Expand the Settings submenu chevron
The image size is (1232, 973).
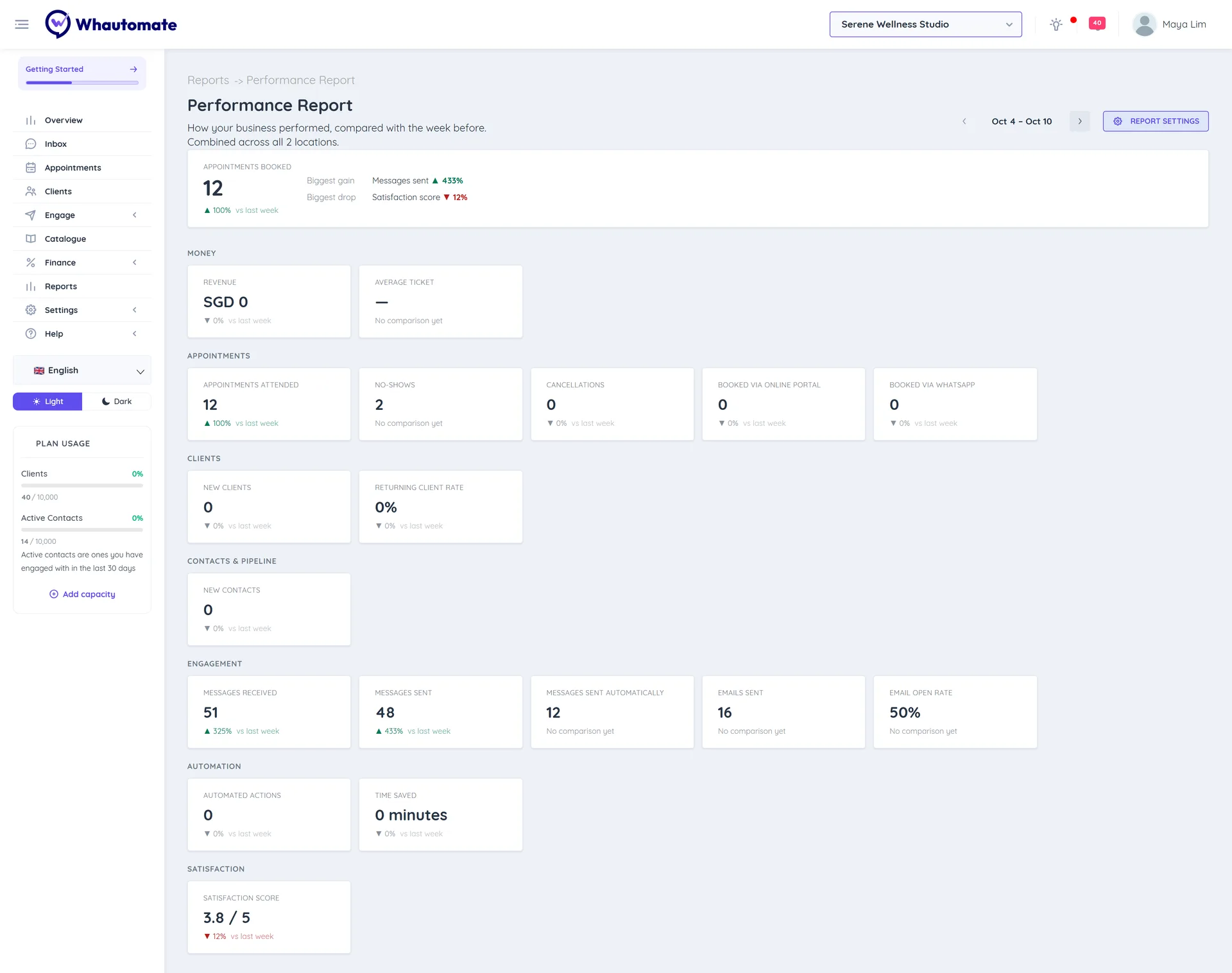point(135,310)
